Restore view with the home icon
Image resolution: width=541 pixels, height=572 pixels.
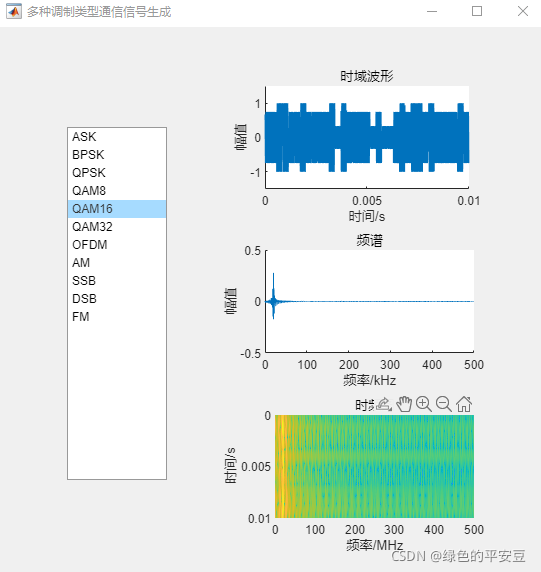[464, 404]
